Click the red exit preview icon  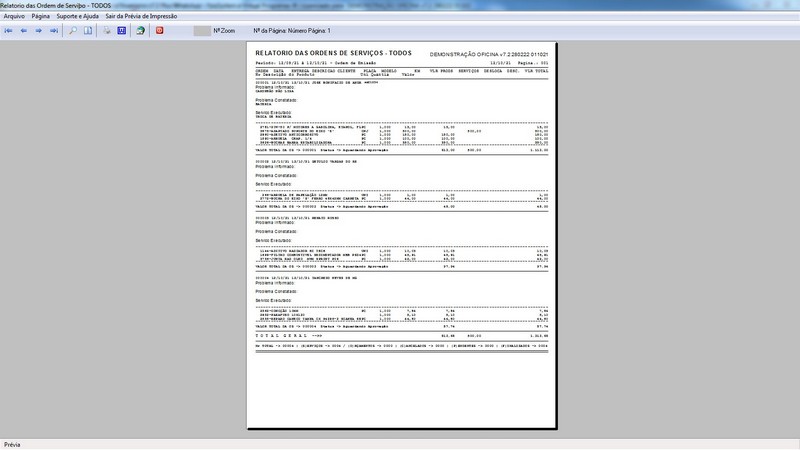point(160,31)
